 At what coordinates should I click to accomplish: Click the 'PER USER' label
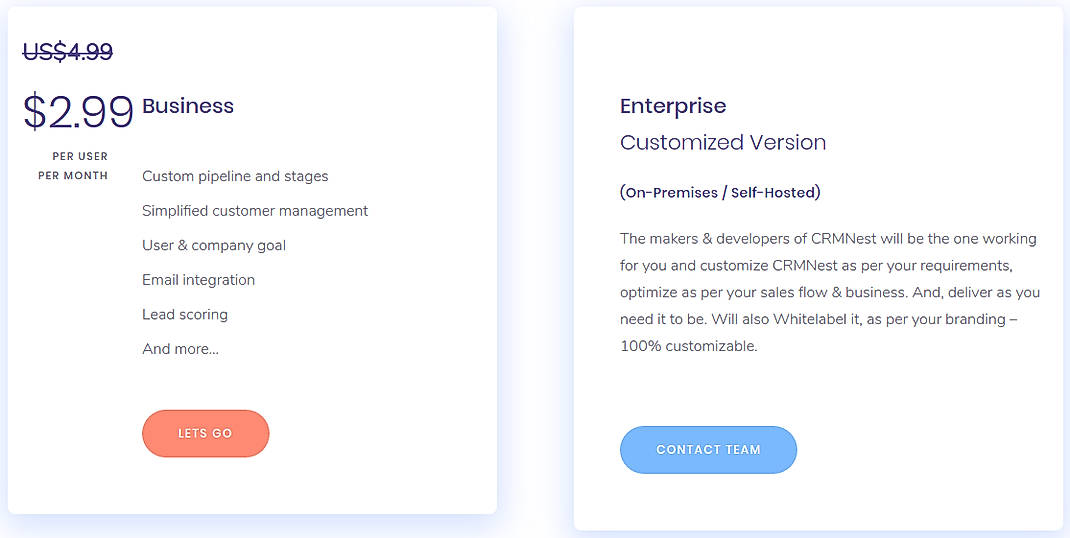pyautogui.click(x=80, y=156)
